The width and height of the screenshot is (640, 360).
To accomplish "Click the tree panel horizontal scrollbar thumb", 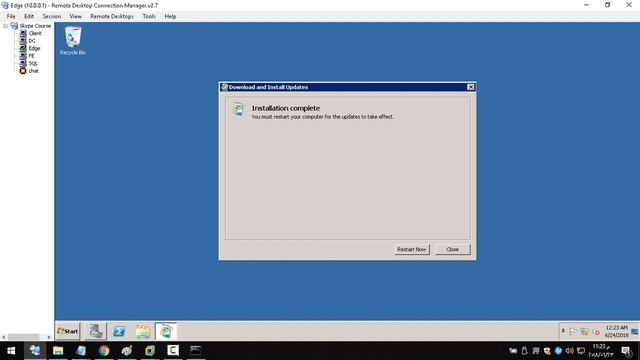I will 24,337.
